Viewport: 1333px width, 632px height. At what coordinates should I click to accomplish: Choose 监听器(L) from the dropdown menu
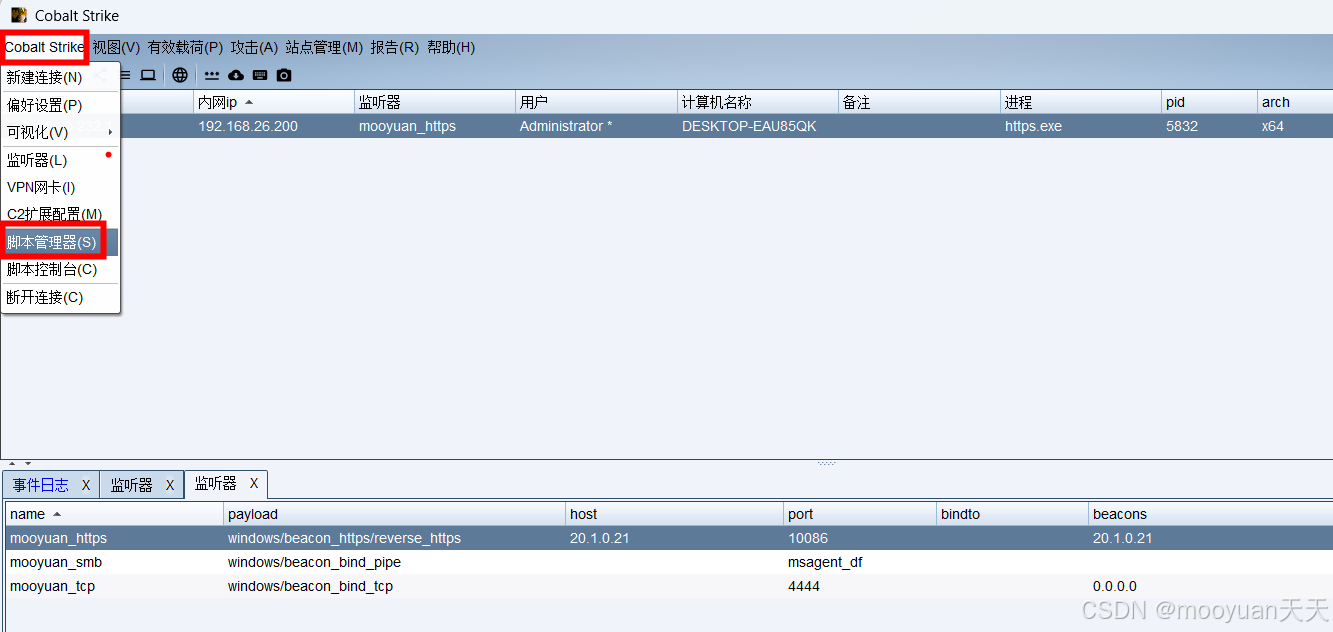coord(60,160)
